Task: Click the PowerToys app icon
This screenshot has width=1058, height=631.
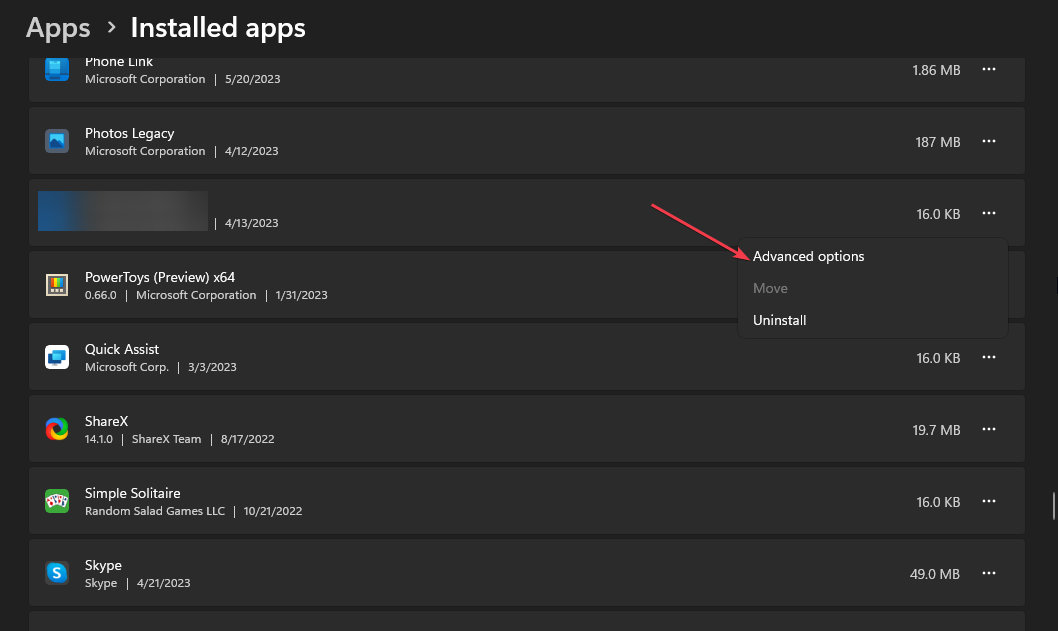Action: (x=57, y=285)
